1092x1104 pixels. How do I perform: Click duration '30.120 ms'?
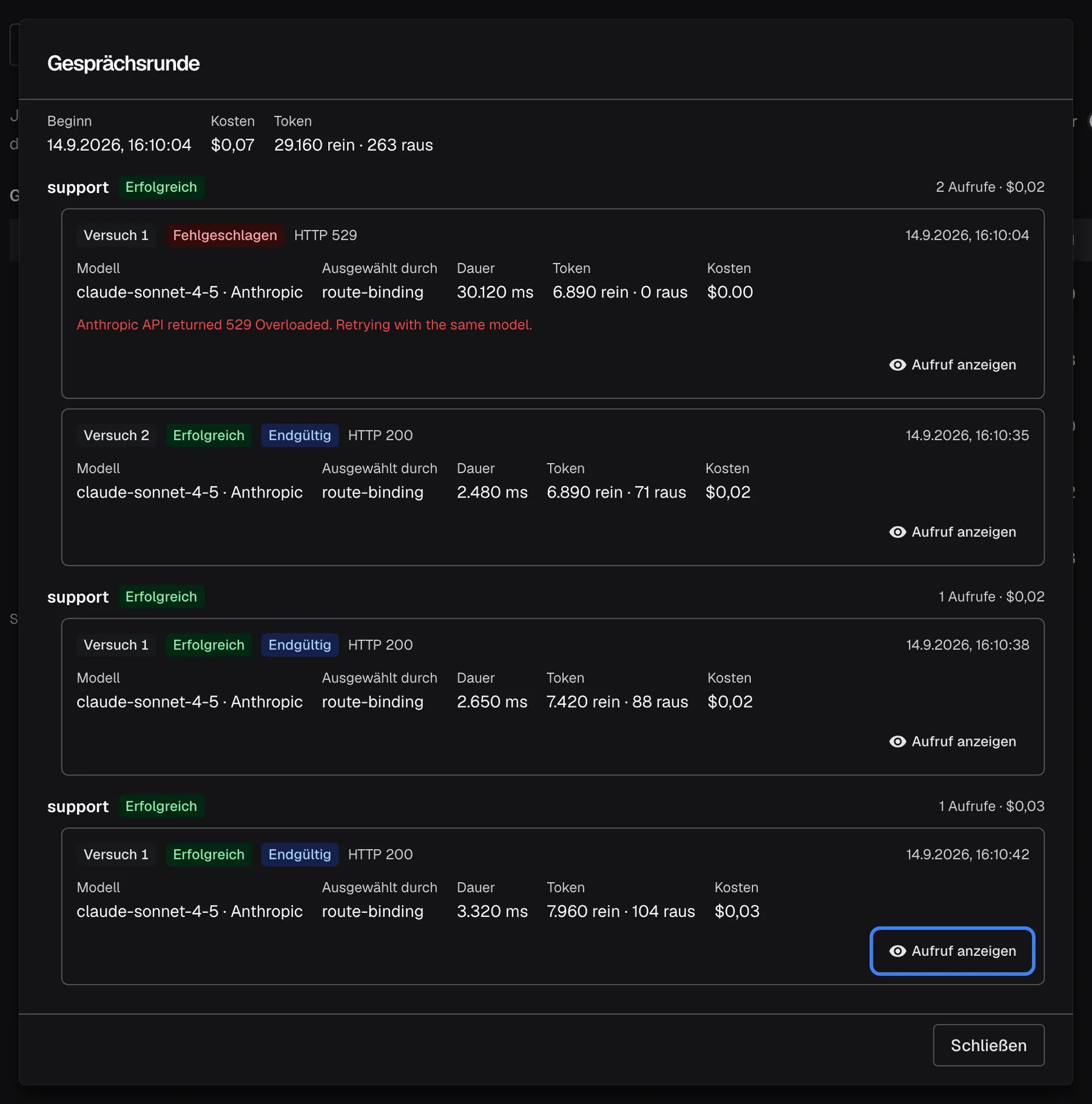point(494,292)
